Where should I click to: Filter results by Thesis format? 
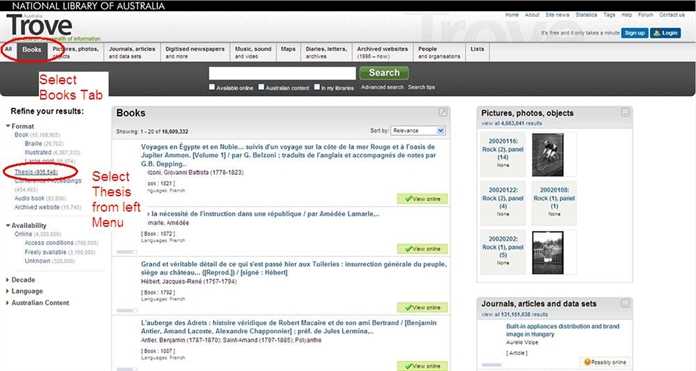coord(36,172)
